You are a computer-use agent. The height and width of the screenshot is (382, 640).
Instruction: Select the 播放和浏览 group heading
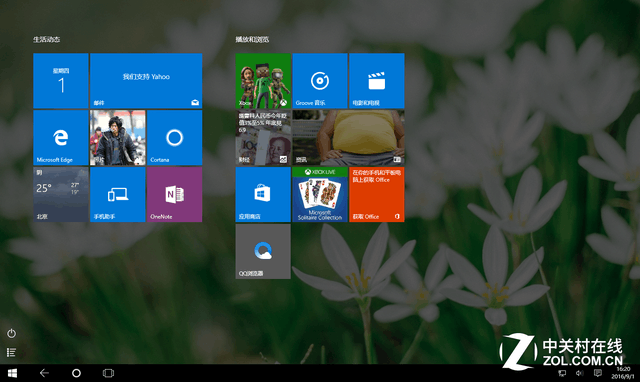point(252,40)
